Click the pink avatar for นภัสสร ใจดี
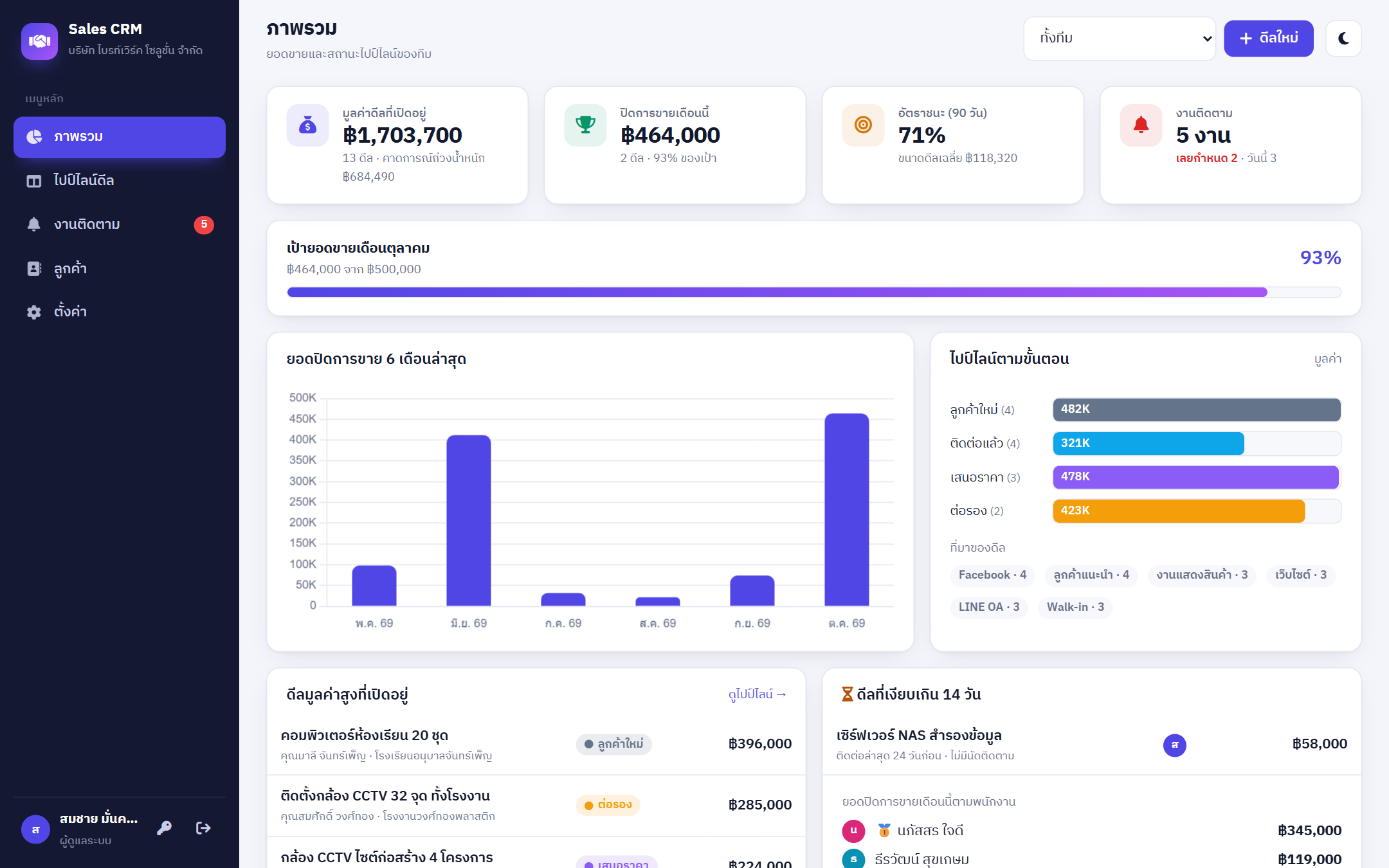 point(853,831)
